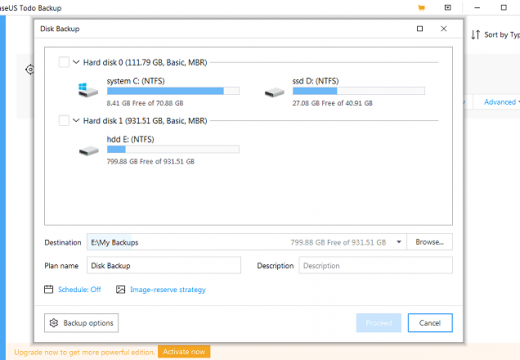Viewport: 520px width, 360px height.
Task: Click the Image-reserve strategy picture icon
Action: click(x=120, y=289)
